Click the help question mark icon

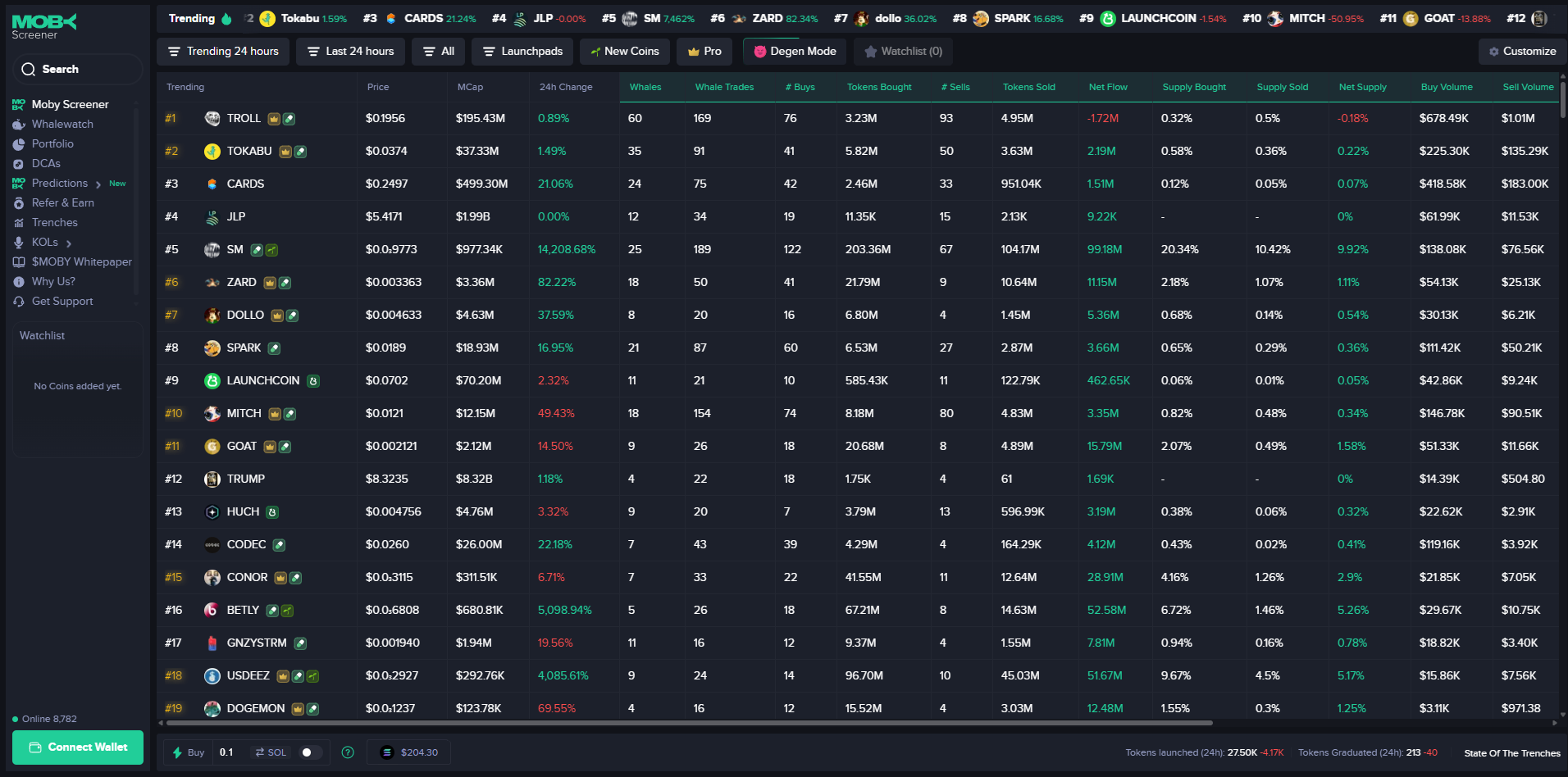coord(348,752)
